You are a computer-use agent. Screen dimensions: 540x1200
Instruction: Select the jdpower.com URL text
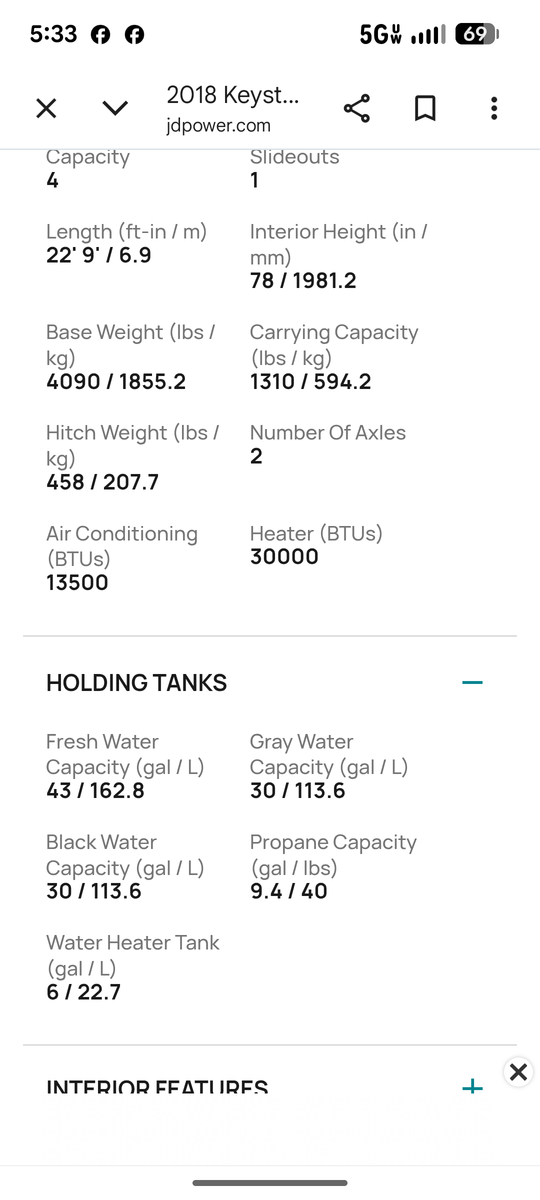pos(218,126)
